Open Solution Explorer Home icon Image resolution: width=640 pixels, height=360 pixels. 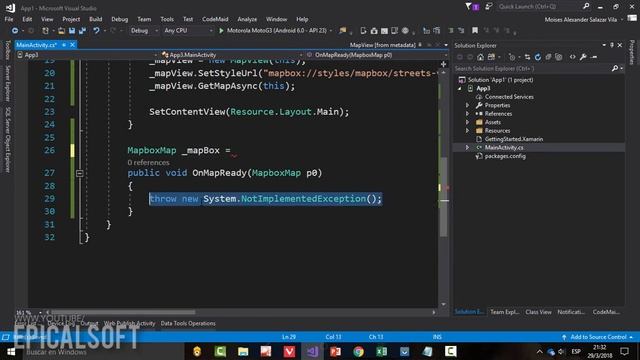pyautogui.click(x=480, y=57)
